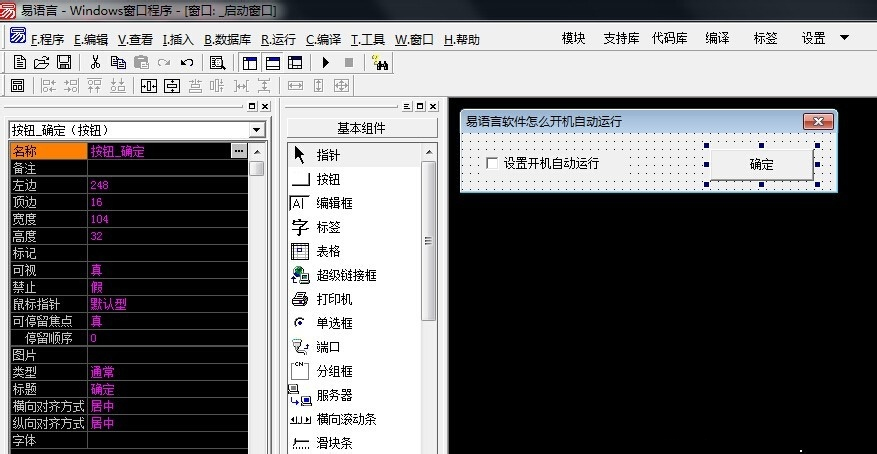This screenshot has width=877, height=454.
Task: Click the Save floppy disk icon
Action: [64, 63]
